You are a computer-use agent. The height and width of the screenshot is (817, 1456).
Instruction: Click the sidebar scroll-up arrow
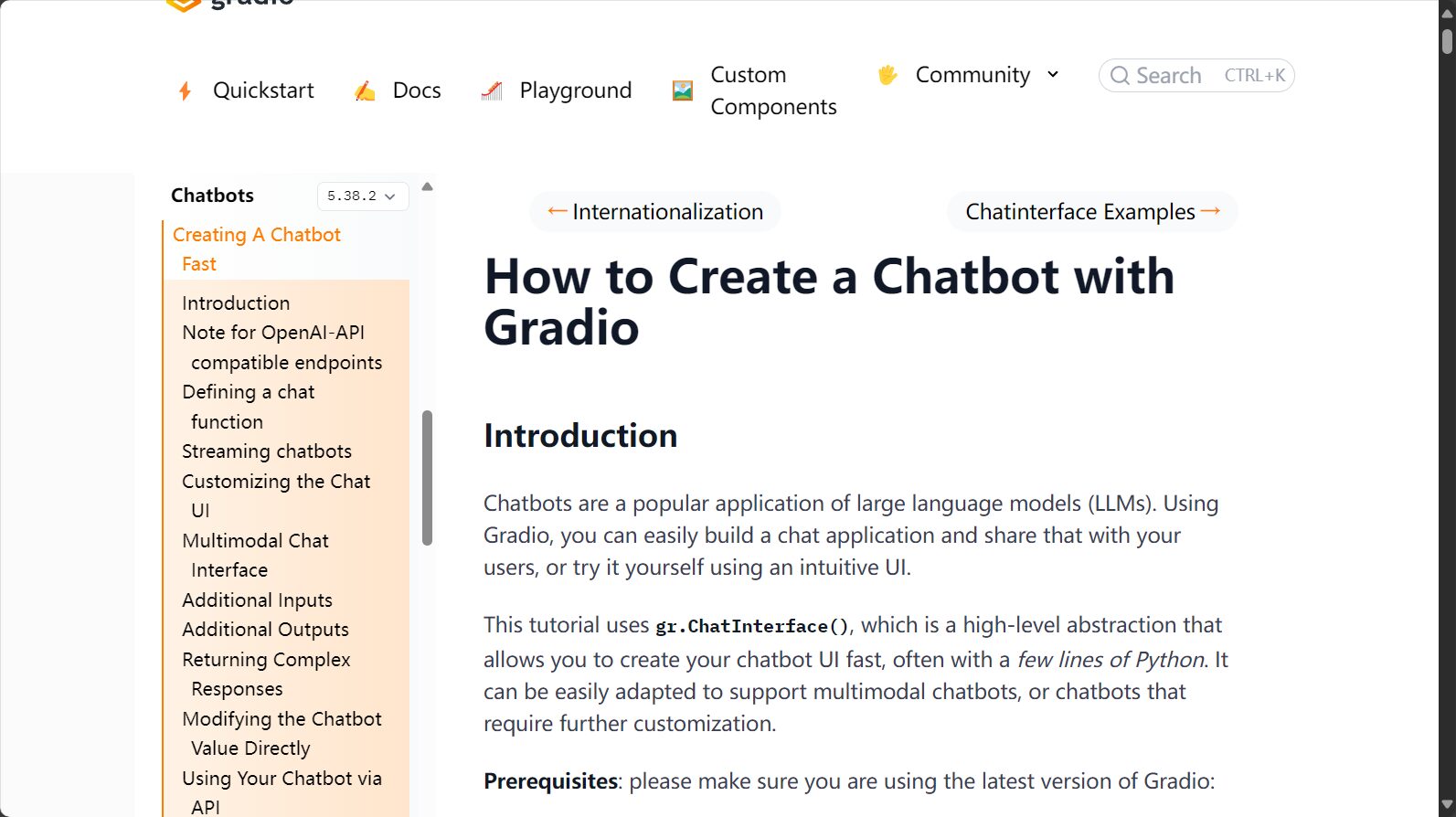coord(427,186)
